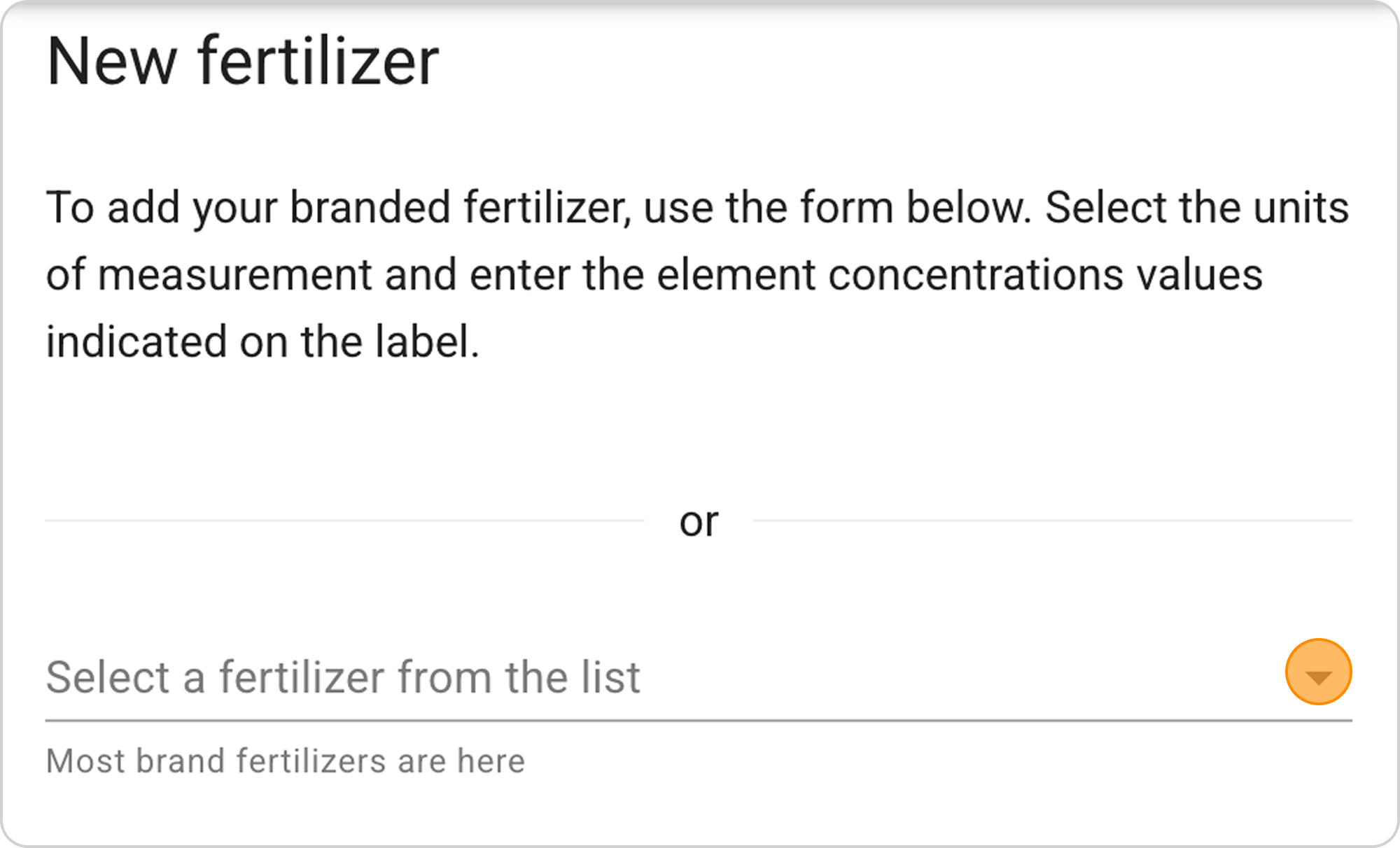Click the word 'fertilizer' in the title

tap(318, 62)
